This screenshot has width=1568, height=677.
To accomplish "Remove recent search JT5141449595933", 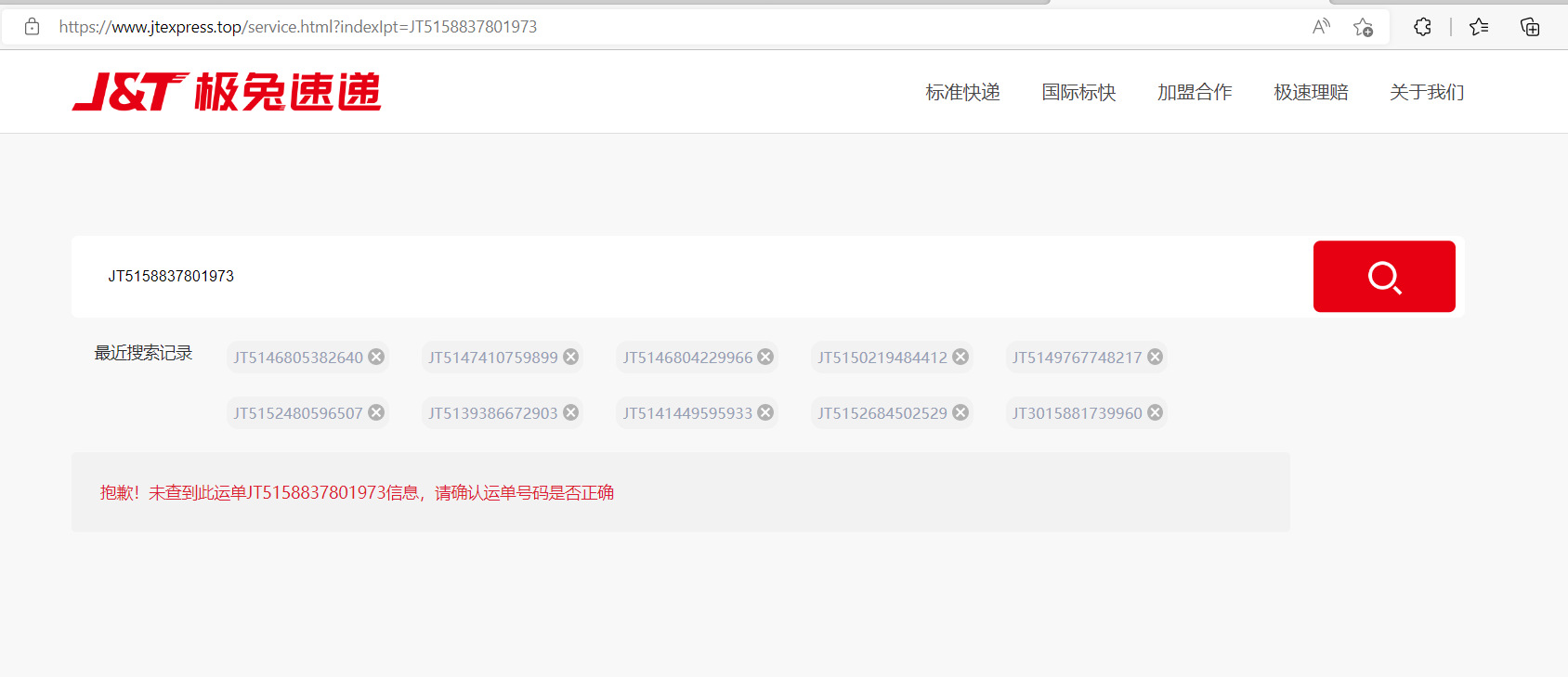I will 765,412.
